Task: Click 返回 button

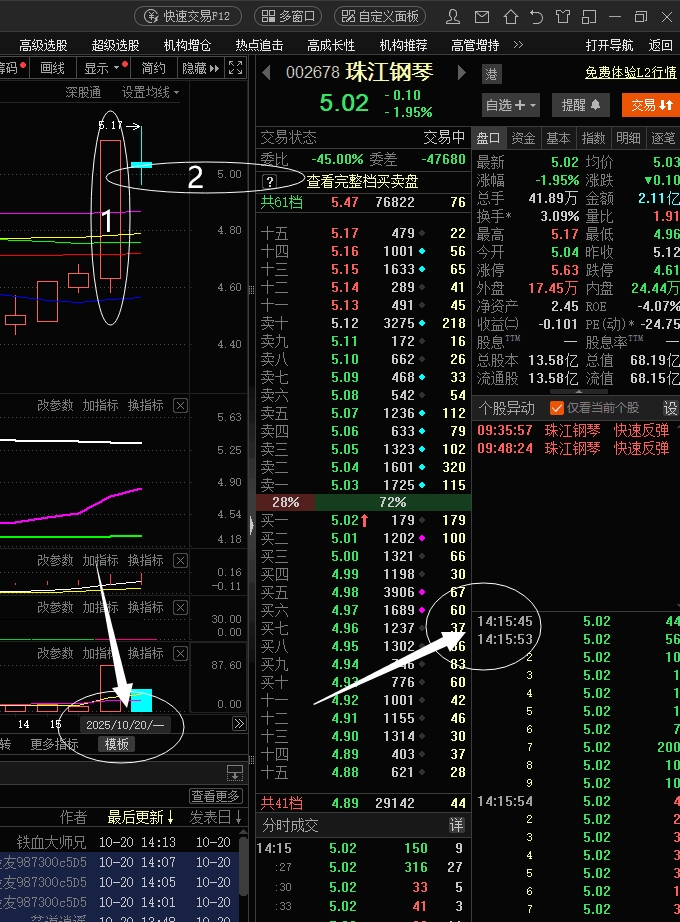Action: coord(661,45)
